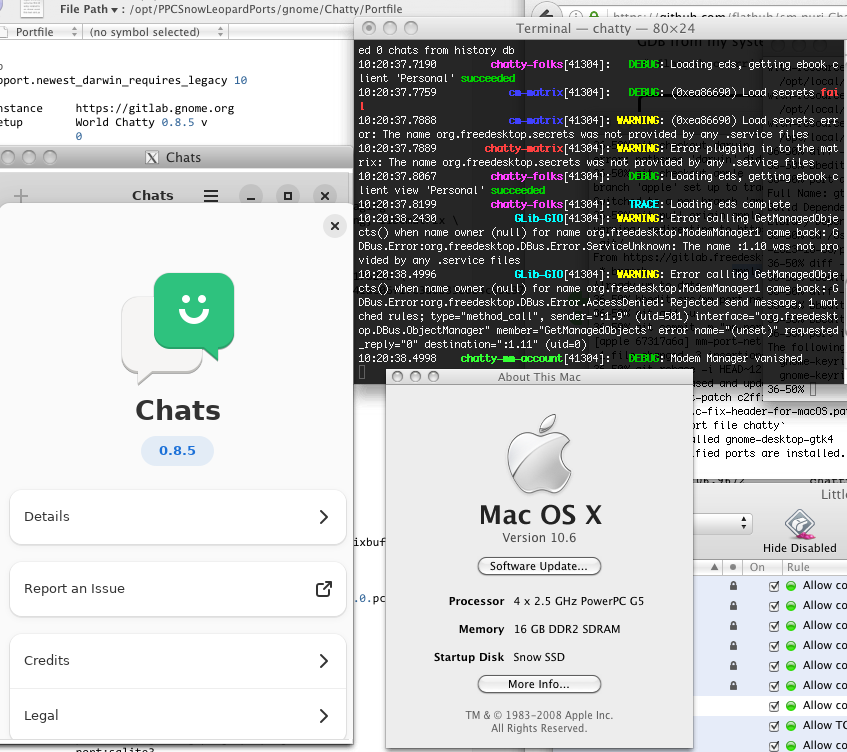
Task: Click 'Modem Manager vanished' text in Terminal
Action: 736,358
